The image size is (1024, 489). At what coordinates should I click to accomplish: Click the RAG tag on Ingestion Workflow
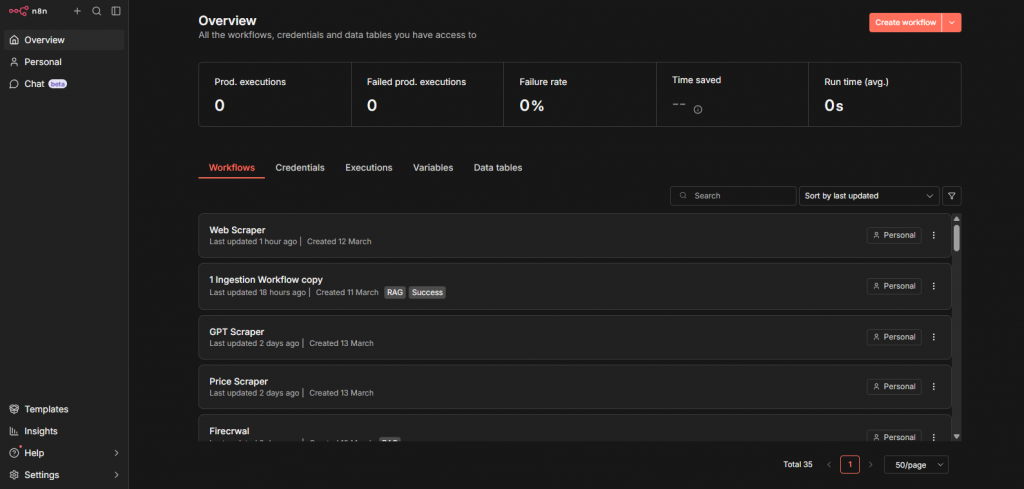pyautogui.click(x=394, y=292)
